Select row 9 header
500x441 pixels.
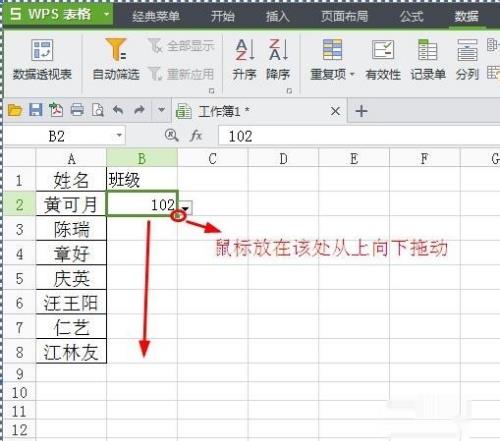pos(19,373)
